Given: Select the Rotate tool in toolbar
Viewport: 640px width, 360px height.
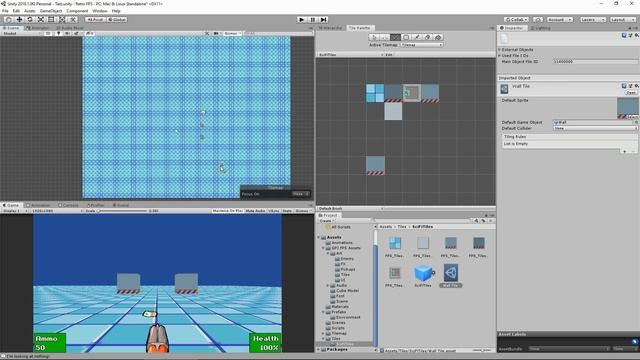Looking at the screenshot, I should coord(30,20).
